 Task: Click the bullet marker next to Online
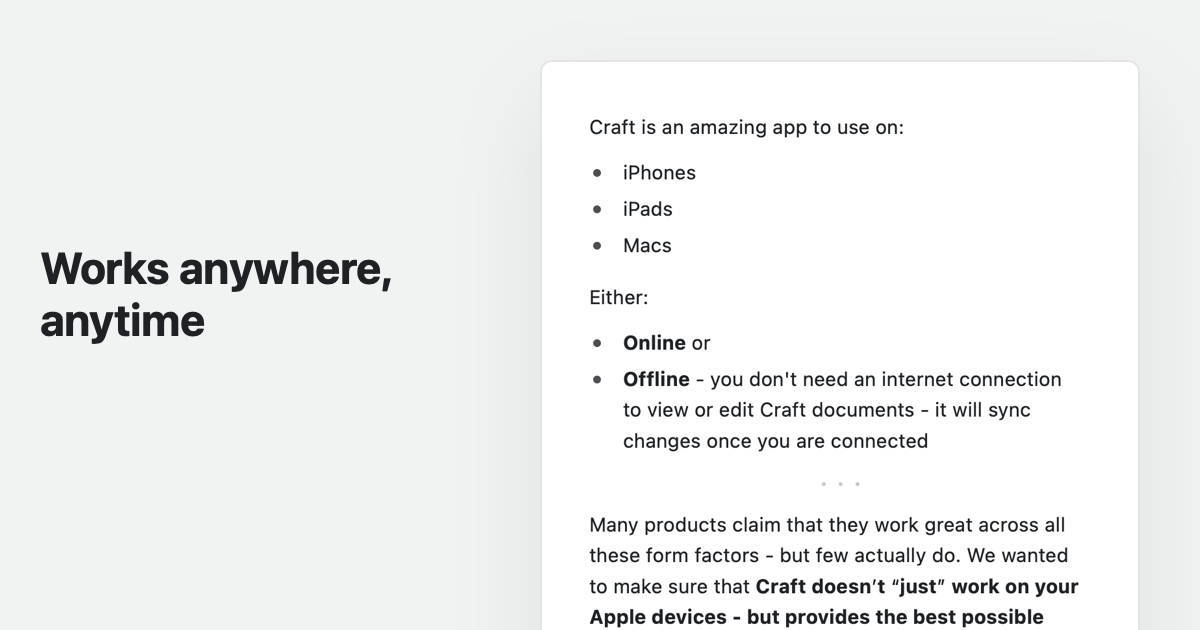coord(597,343)
